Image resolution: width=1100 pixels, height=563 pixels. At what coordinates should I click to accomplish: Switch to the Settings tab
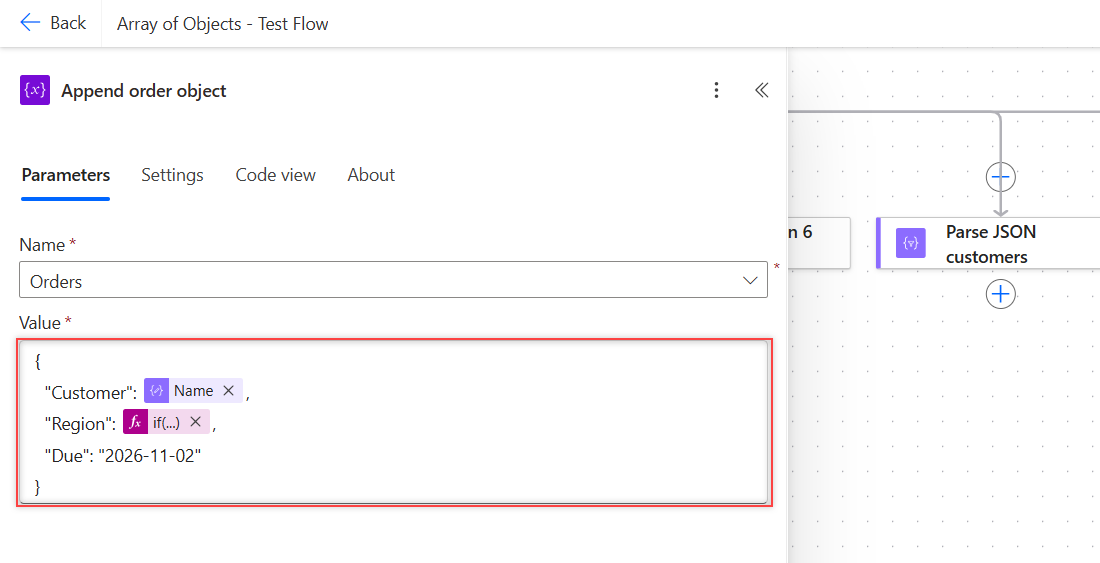[x=173, y=175]
